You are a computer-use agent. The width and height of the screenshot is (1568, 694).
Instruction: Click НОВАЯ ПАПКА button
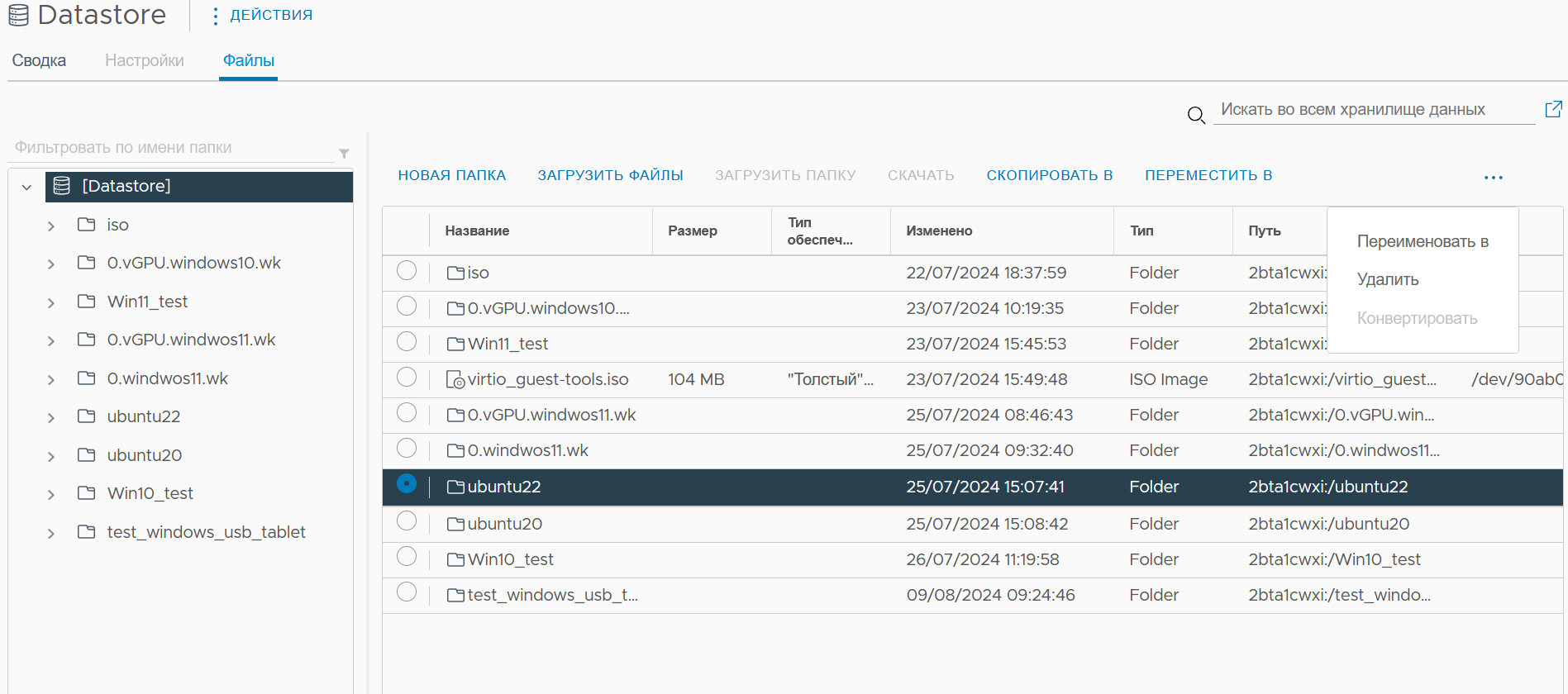(452, 175)
